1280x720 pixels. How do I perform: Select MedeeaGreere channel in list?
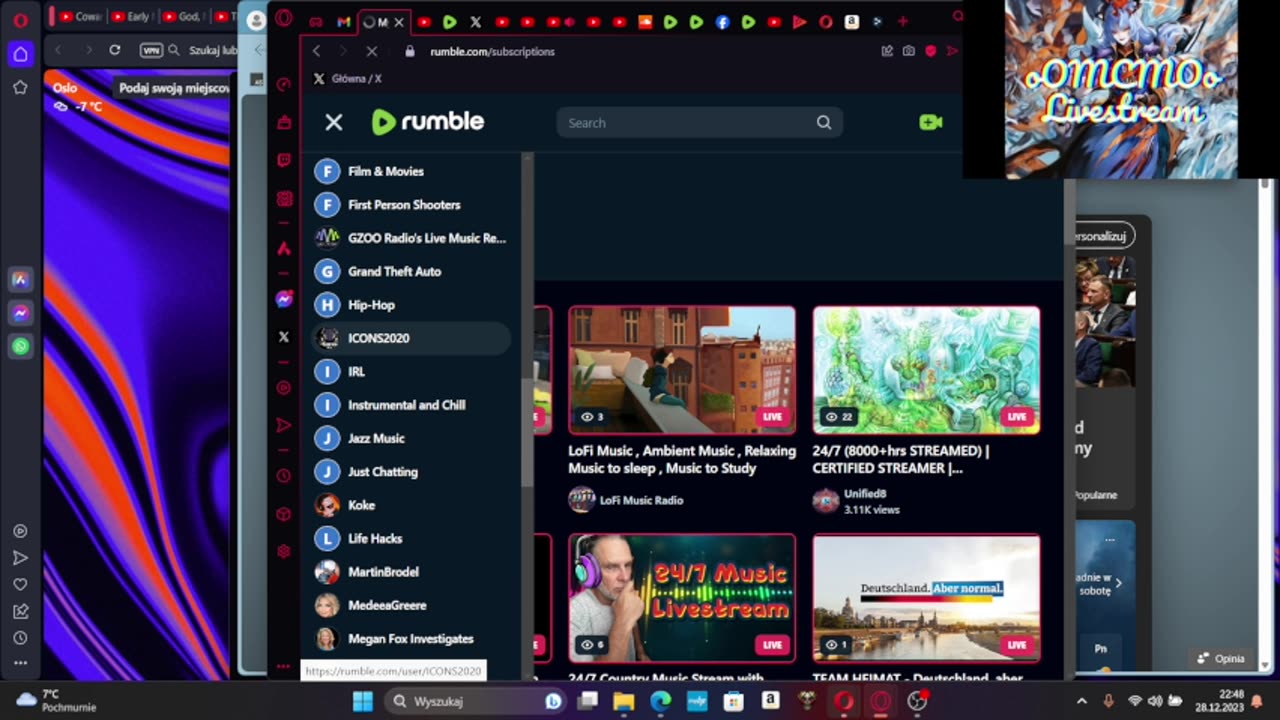pos(412,605)
